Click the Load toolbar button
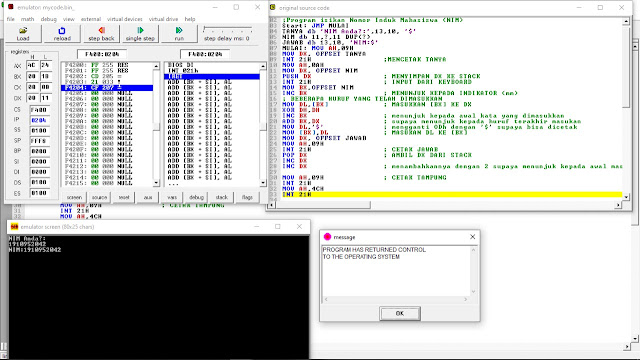Screen dimensions: 640x360 point(23,33)
